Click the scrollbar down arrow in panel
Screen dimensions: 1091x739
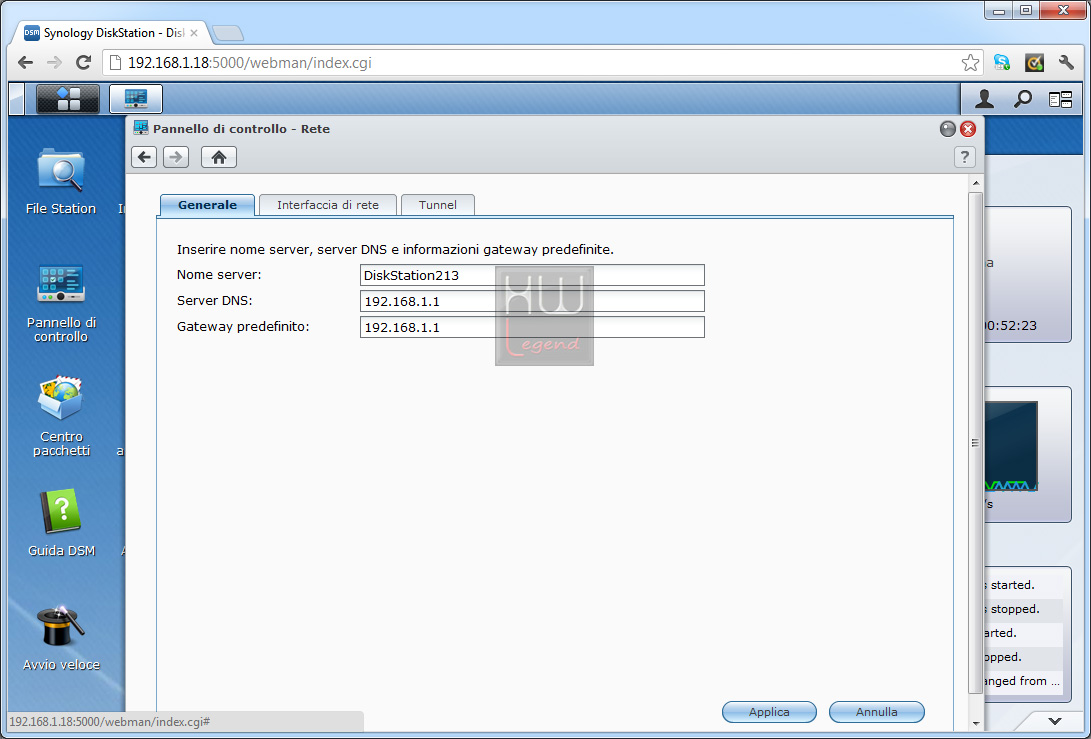tap(975, 724)
